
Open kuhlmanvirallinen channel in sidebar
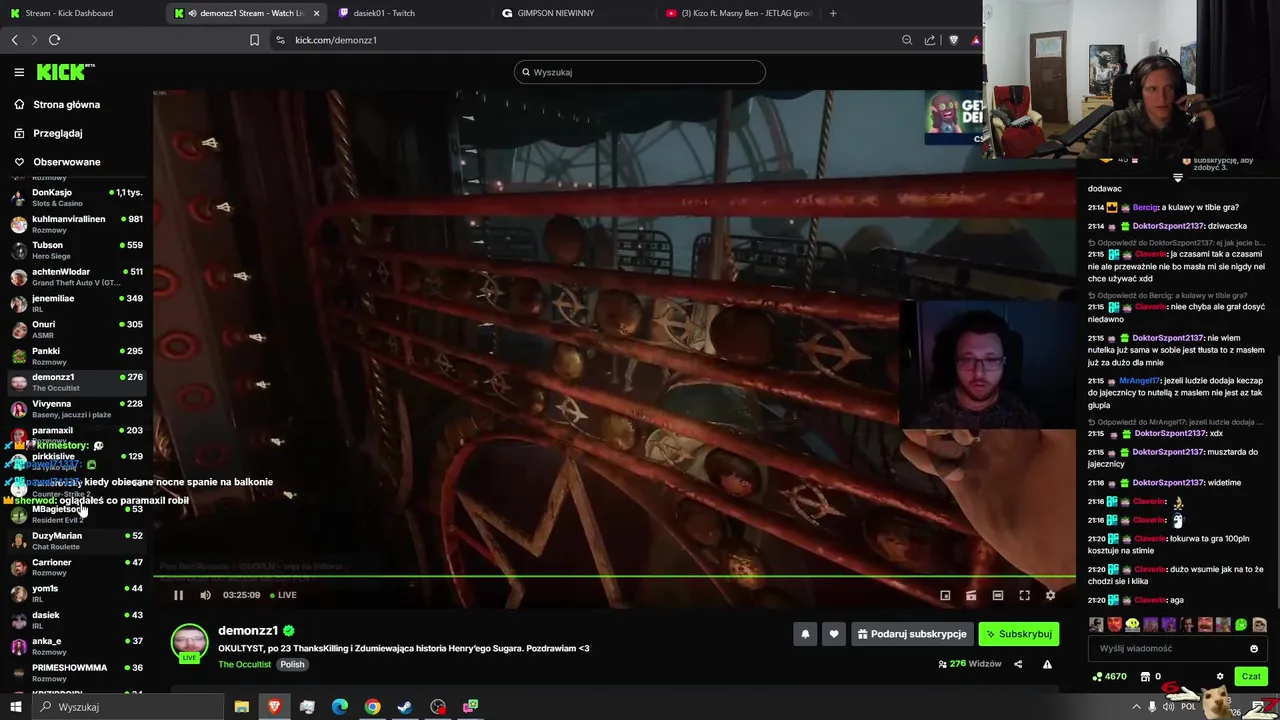click(76, 224)
